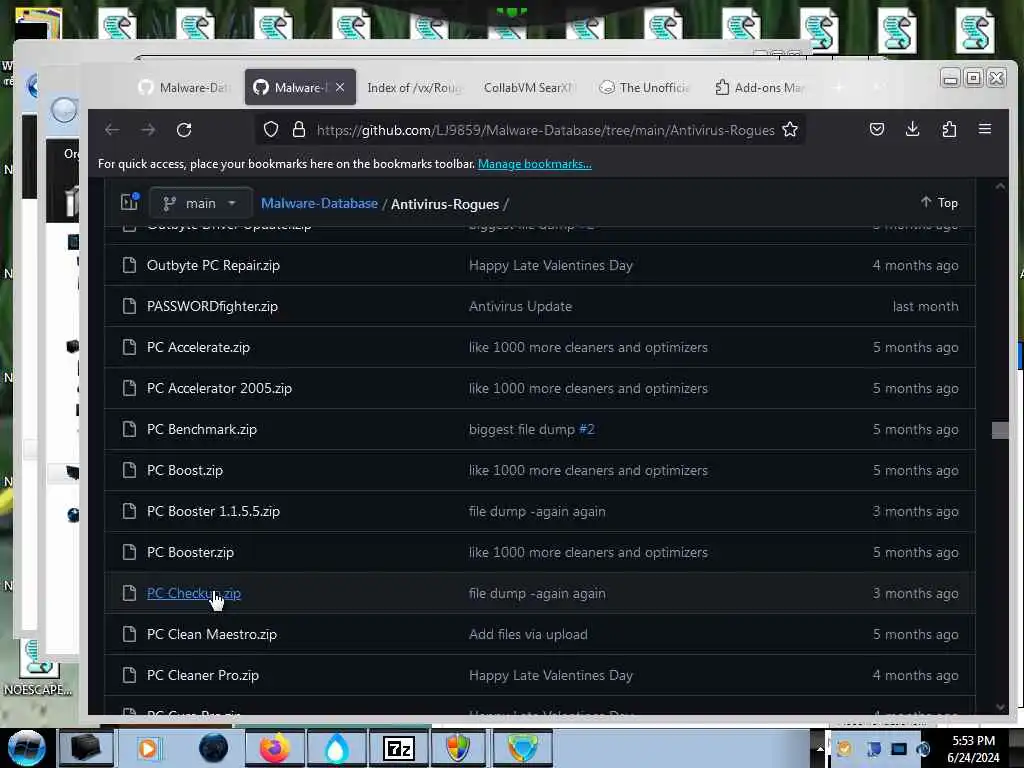Open the dark globe taskbar application
Viewport: 1024px width, 768px height.
(x=213, y=748)
